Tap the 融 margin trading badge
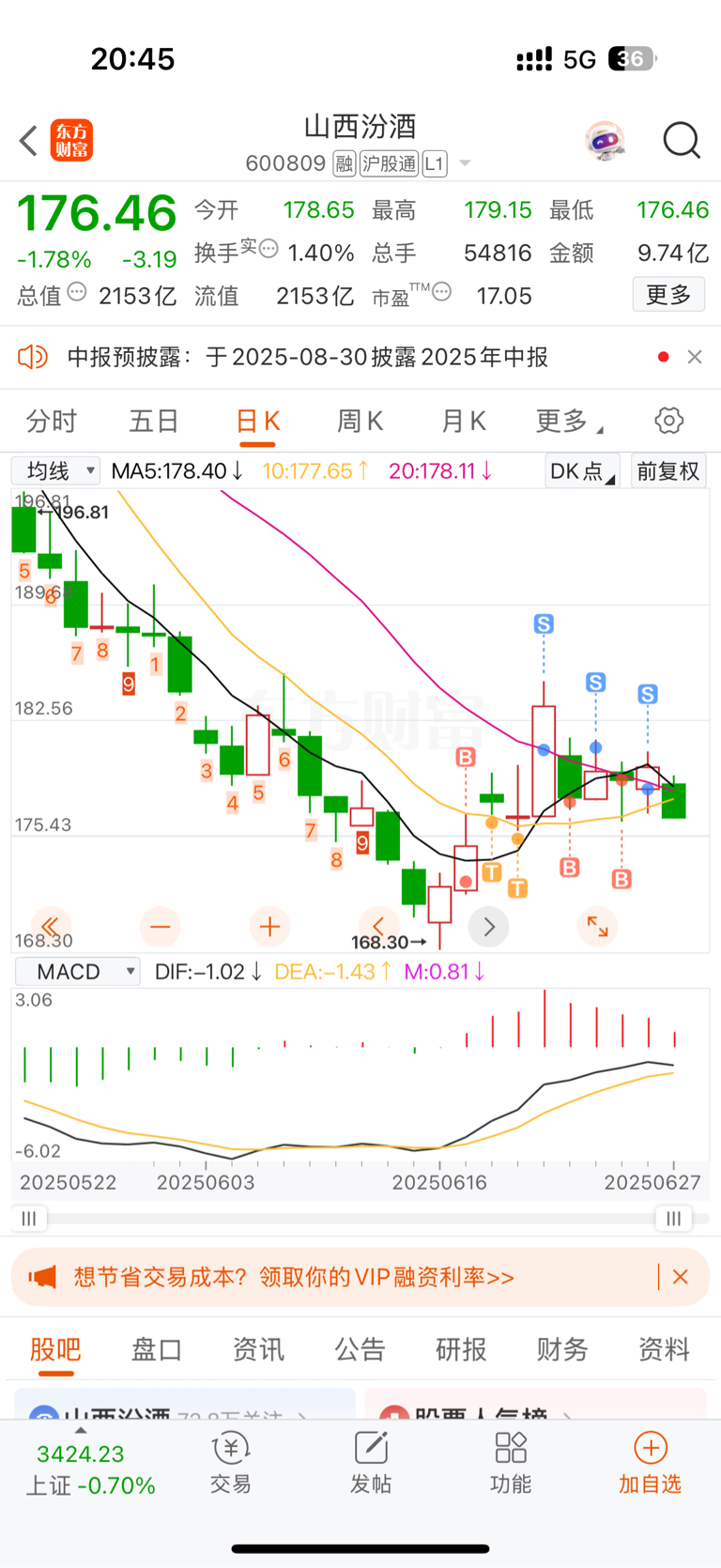 [x=344, y=164]
